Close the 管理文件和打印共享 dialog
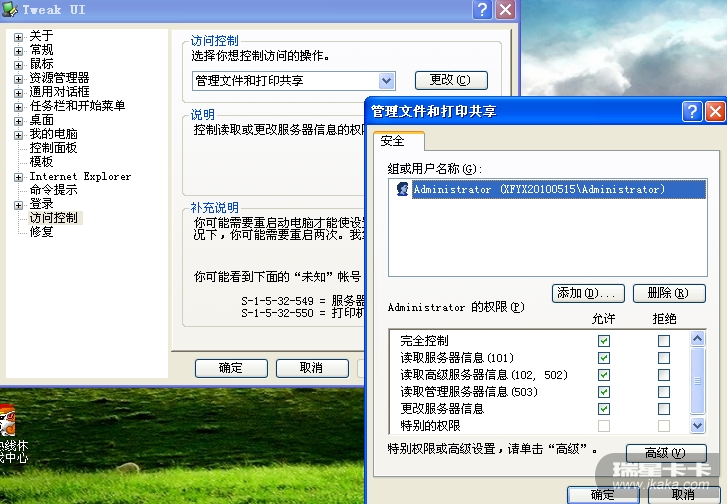Image resolution: width=727 pixels, height=504 pixels. click(715, 112)
